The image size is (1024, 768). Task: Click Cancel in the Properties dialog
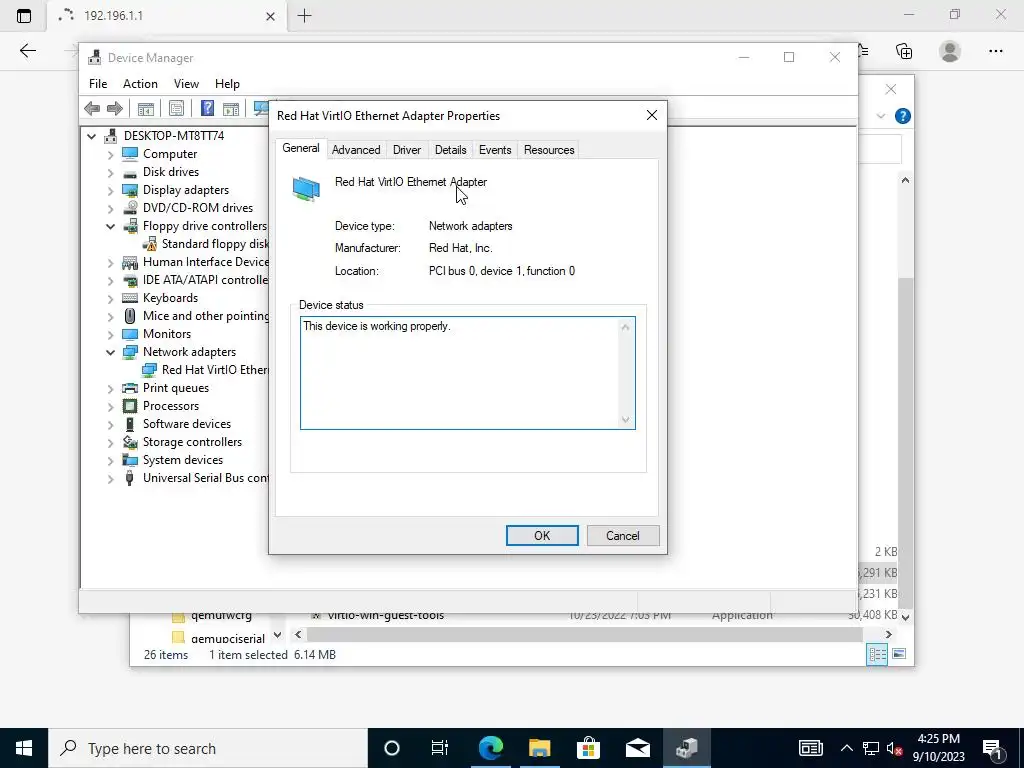pos(623,536)
